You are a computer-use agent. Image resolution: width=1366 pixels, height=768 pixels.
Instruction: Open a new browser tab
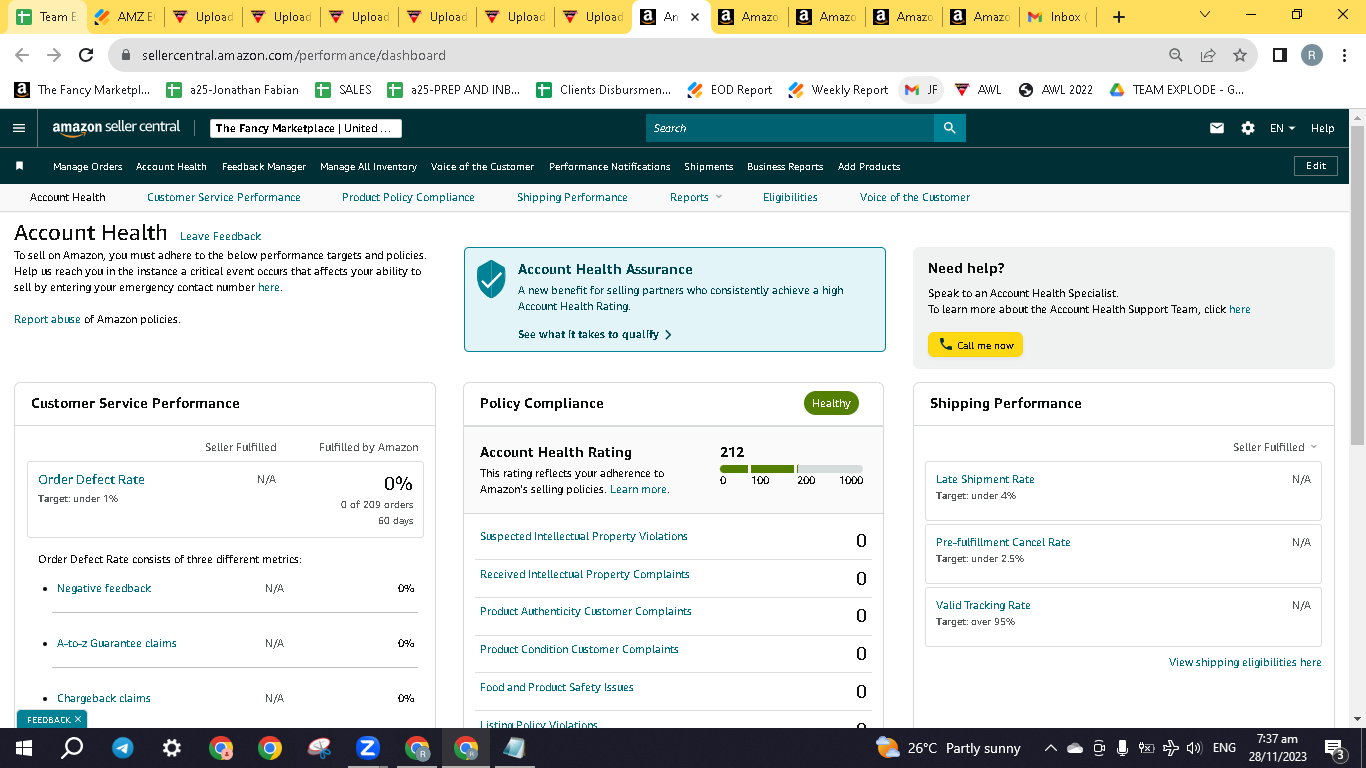pyautogui.click(x=1119, y=17)
